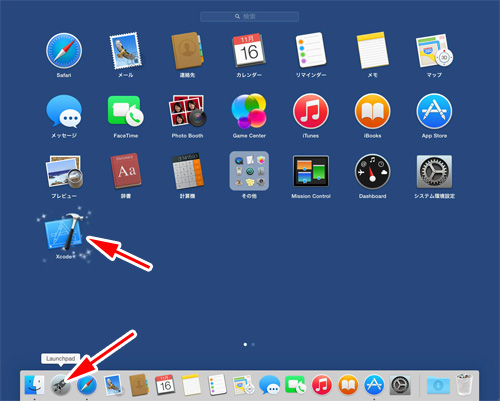The height and width of the screenshot is (401, 500).
Task: Open FaceTime in Launchpad grid
Action: click(125, 111)
